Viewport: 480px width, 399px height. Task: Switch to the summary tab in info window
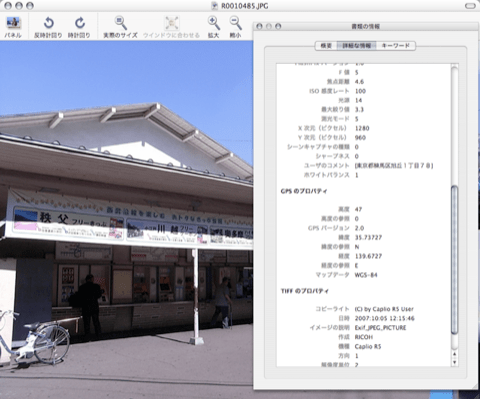coord(326,46)
